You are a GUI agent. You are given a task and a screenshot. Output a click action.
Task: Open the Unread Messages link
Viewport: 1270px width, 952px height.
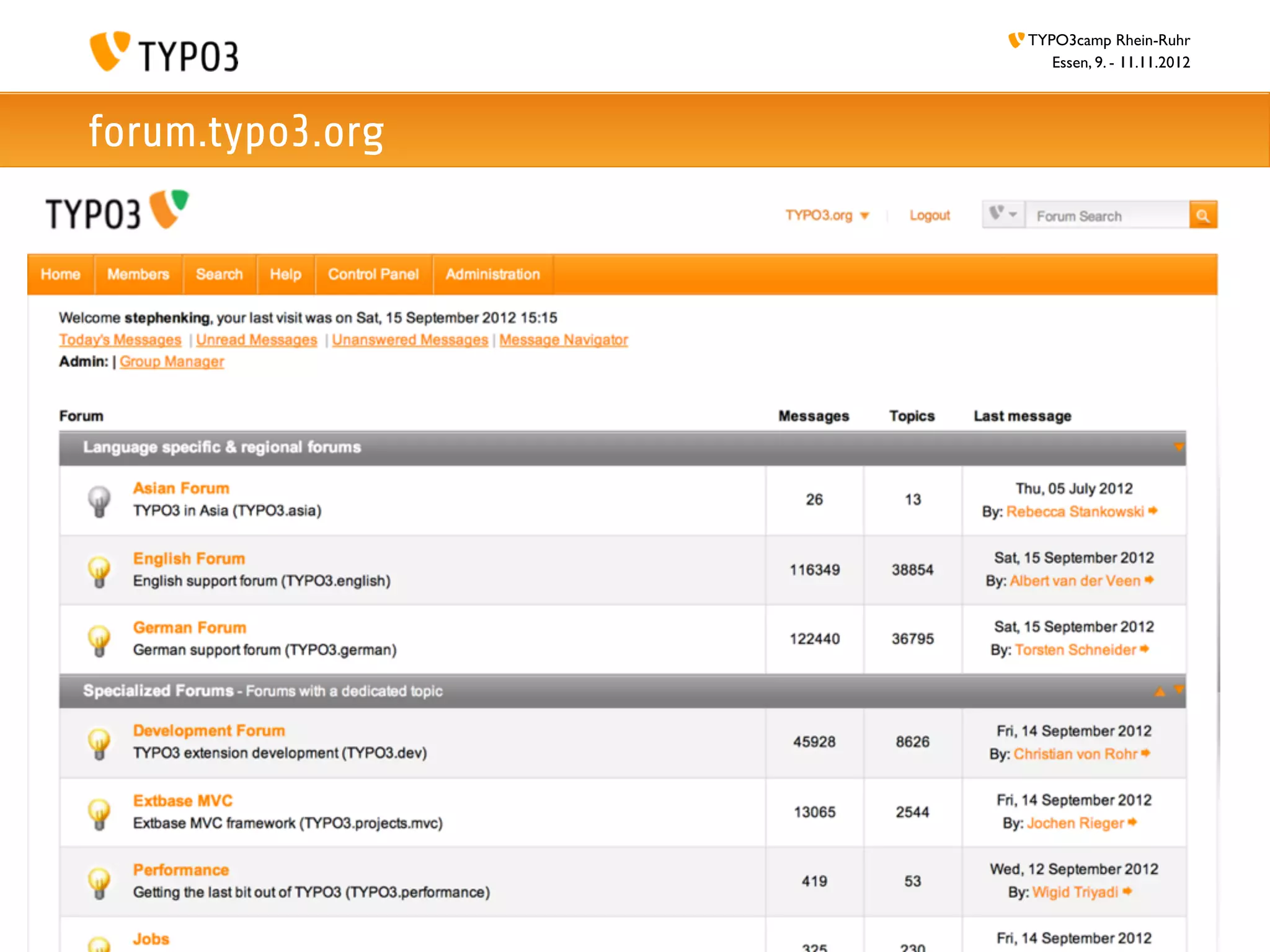tap(256, 340)
